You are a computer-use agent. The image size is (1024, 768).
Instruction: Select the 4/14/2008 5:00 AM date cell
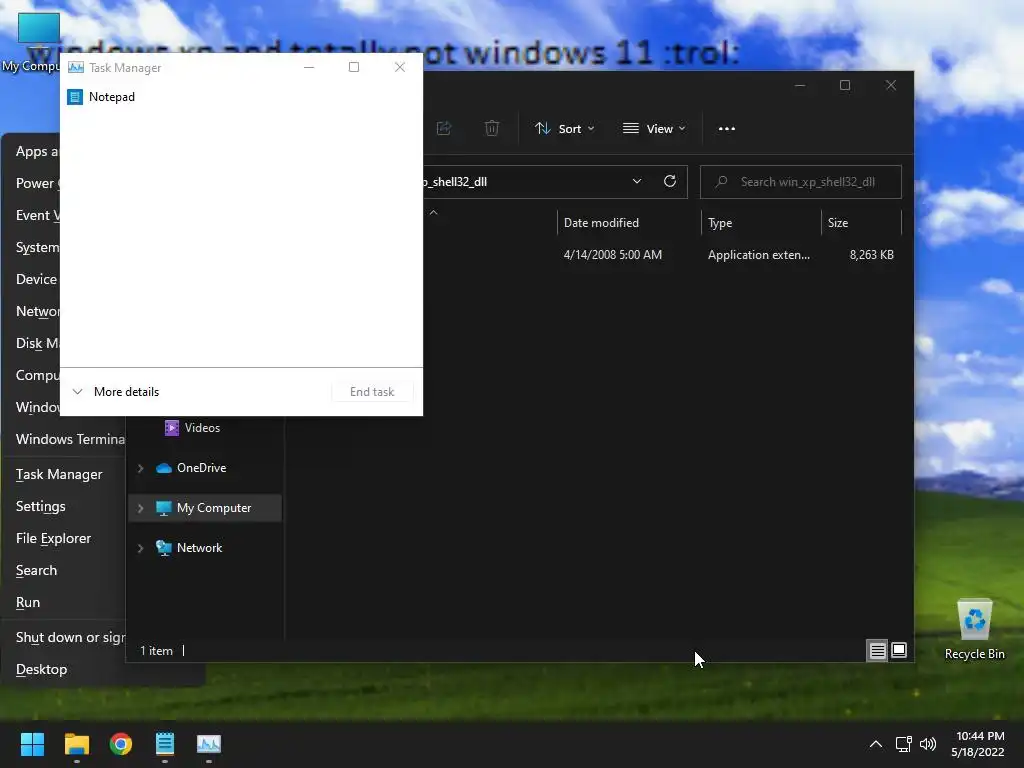(x=613, y=255)
